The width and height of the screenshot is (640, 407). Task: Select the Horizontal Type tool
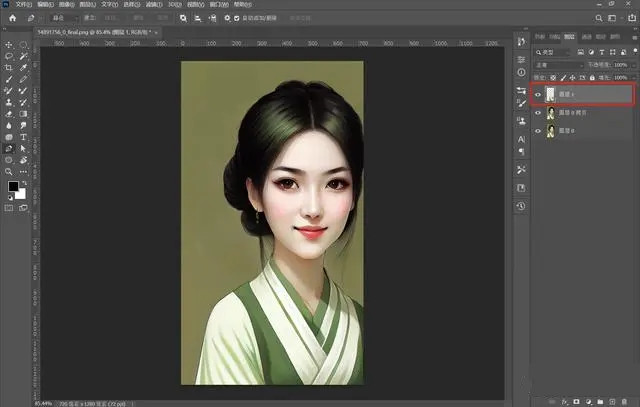[23, 137]
